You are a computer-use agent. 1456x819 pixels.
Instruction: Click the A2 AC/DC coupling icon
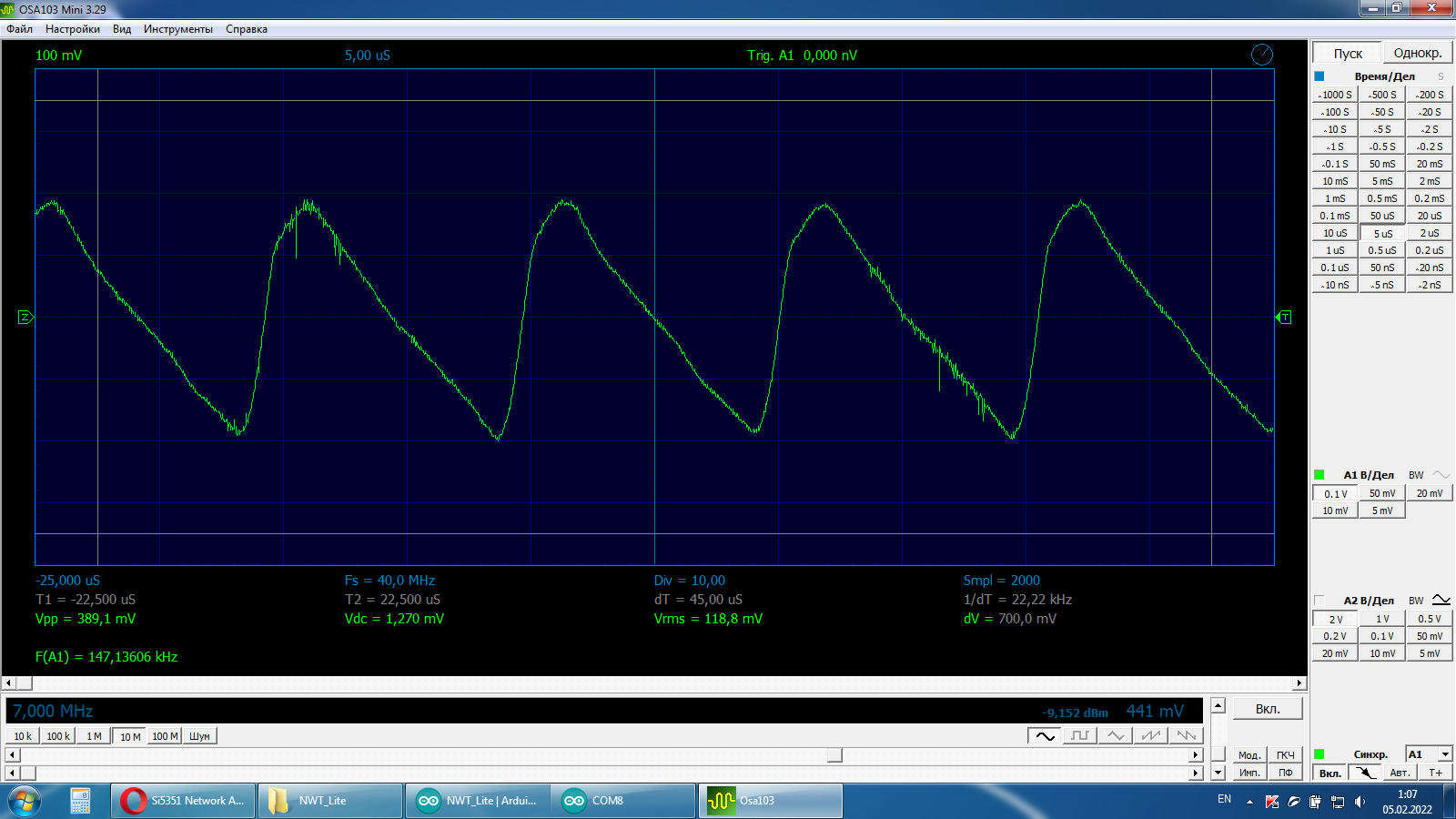pyautogui.click(x=1441, y=600)
